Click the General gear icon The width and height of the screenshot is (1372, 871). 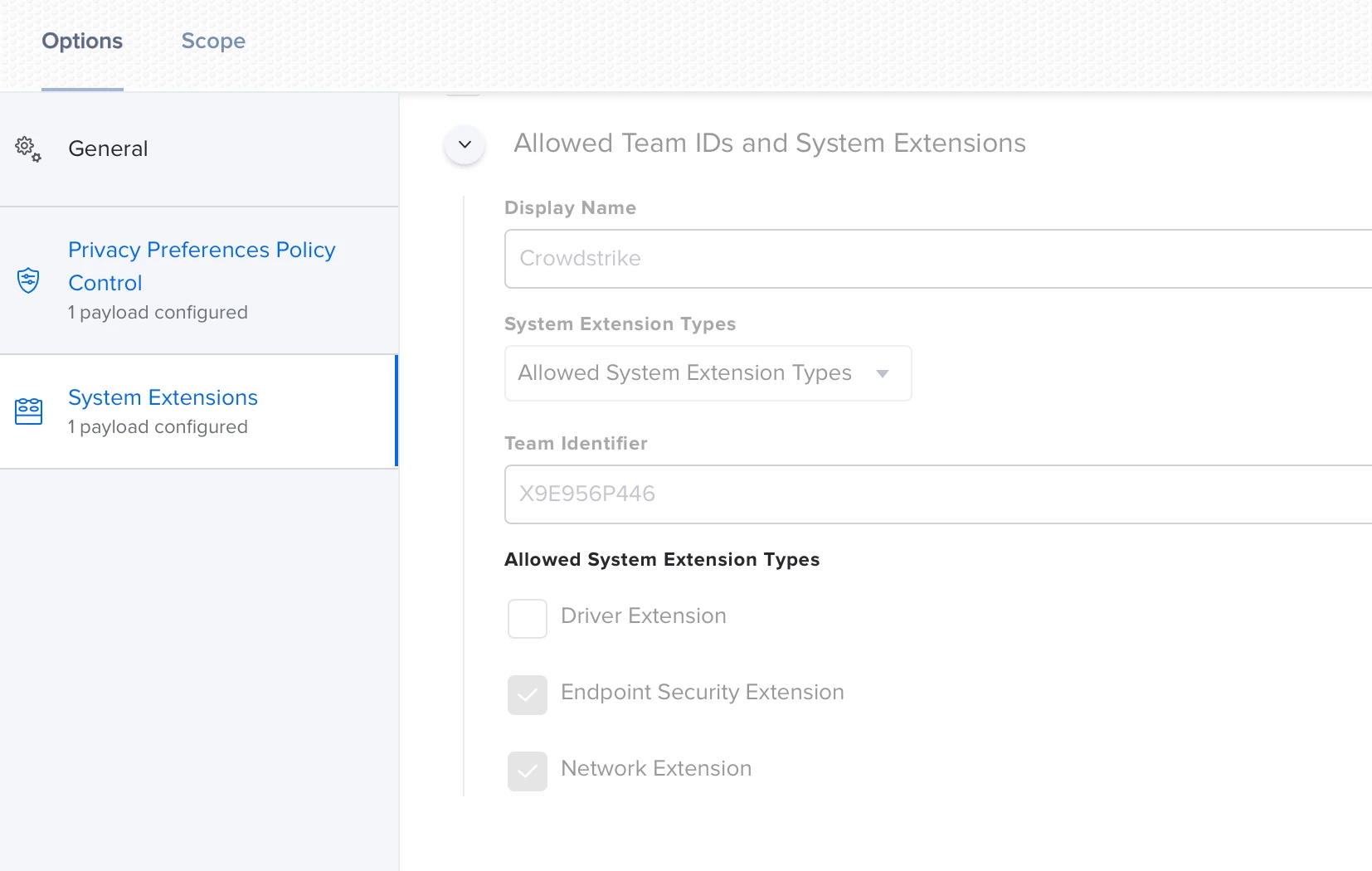[28, 149]
